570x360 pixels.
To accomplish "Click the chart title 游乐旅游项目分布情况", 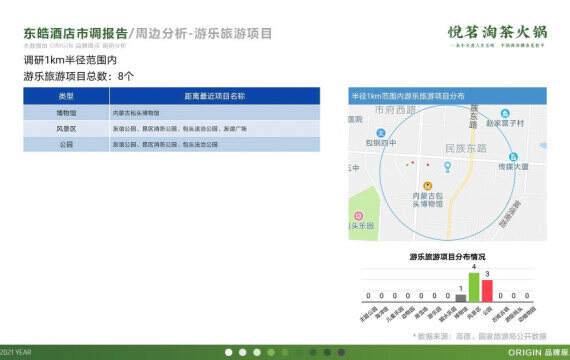I will click(447, 257).
